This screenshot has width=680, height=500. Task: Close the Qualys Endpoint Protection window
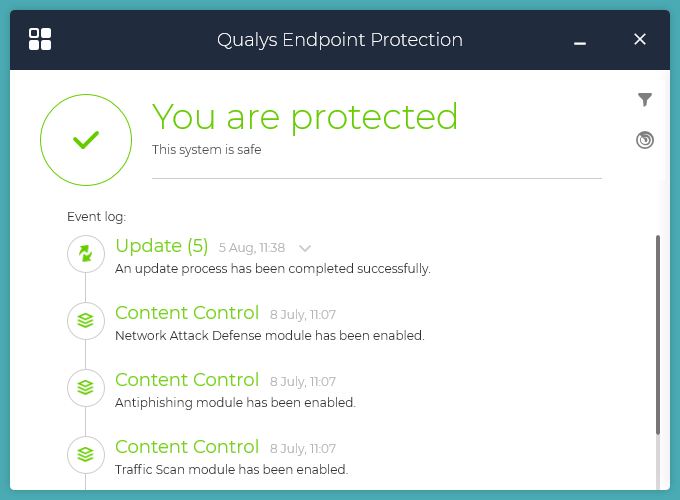click(640, 40)
